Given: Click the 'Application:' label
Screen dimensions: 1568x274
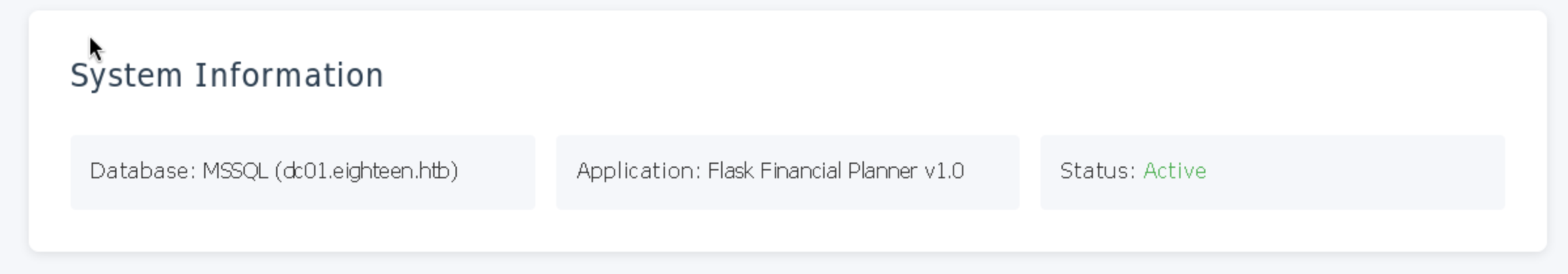Looking at the screenshot, I should click(638, 171).
